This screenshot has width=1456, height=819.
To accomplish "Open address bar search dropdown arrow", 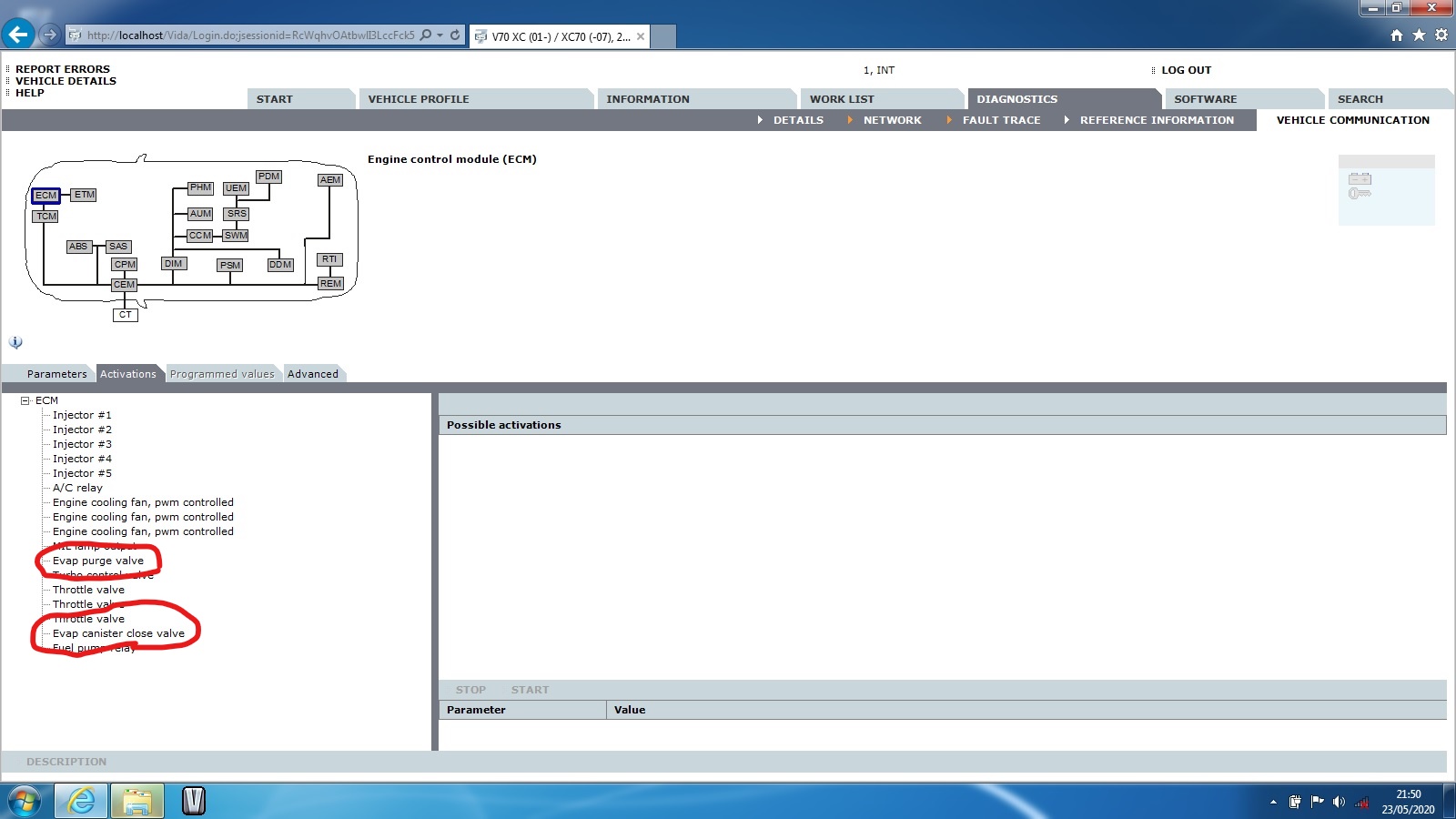I will pyautogui.click(x=440, y=35).
